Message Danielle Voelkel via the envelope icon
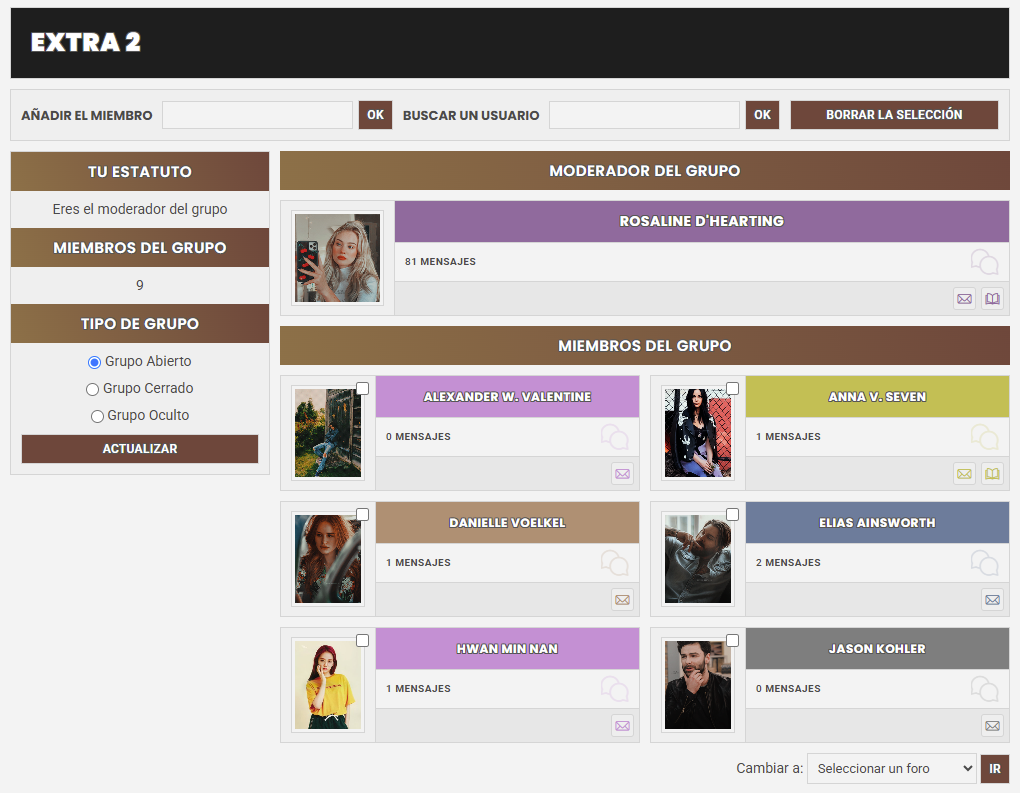This screenshot has width=1020, height=793. pos(623,600)
